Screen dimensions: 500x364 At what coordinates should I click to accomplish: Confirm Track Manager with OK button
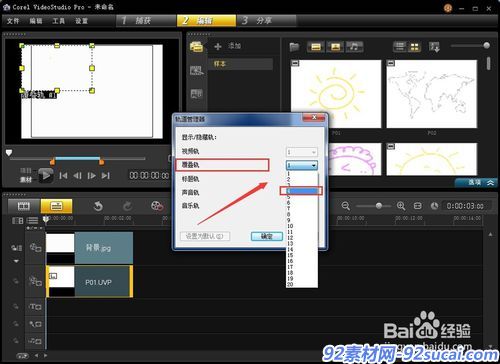(267, 236)
